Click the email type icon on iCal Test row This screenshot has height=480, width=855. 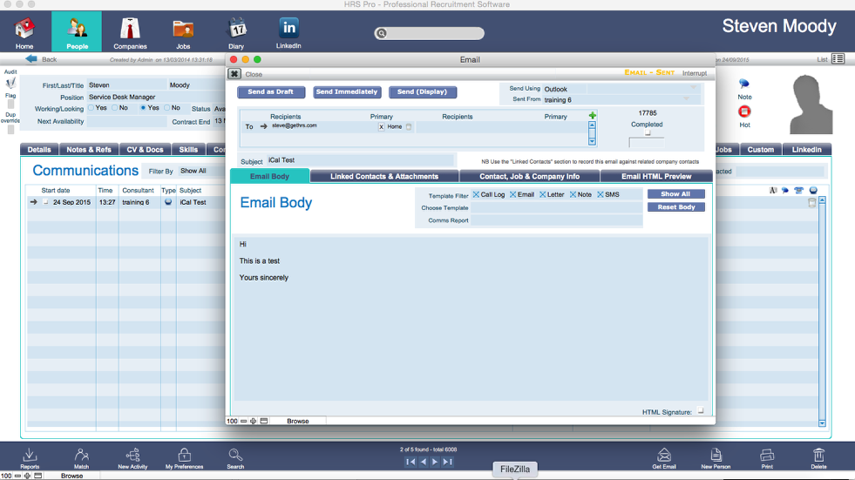tap(168, 202)
